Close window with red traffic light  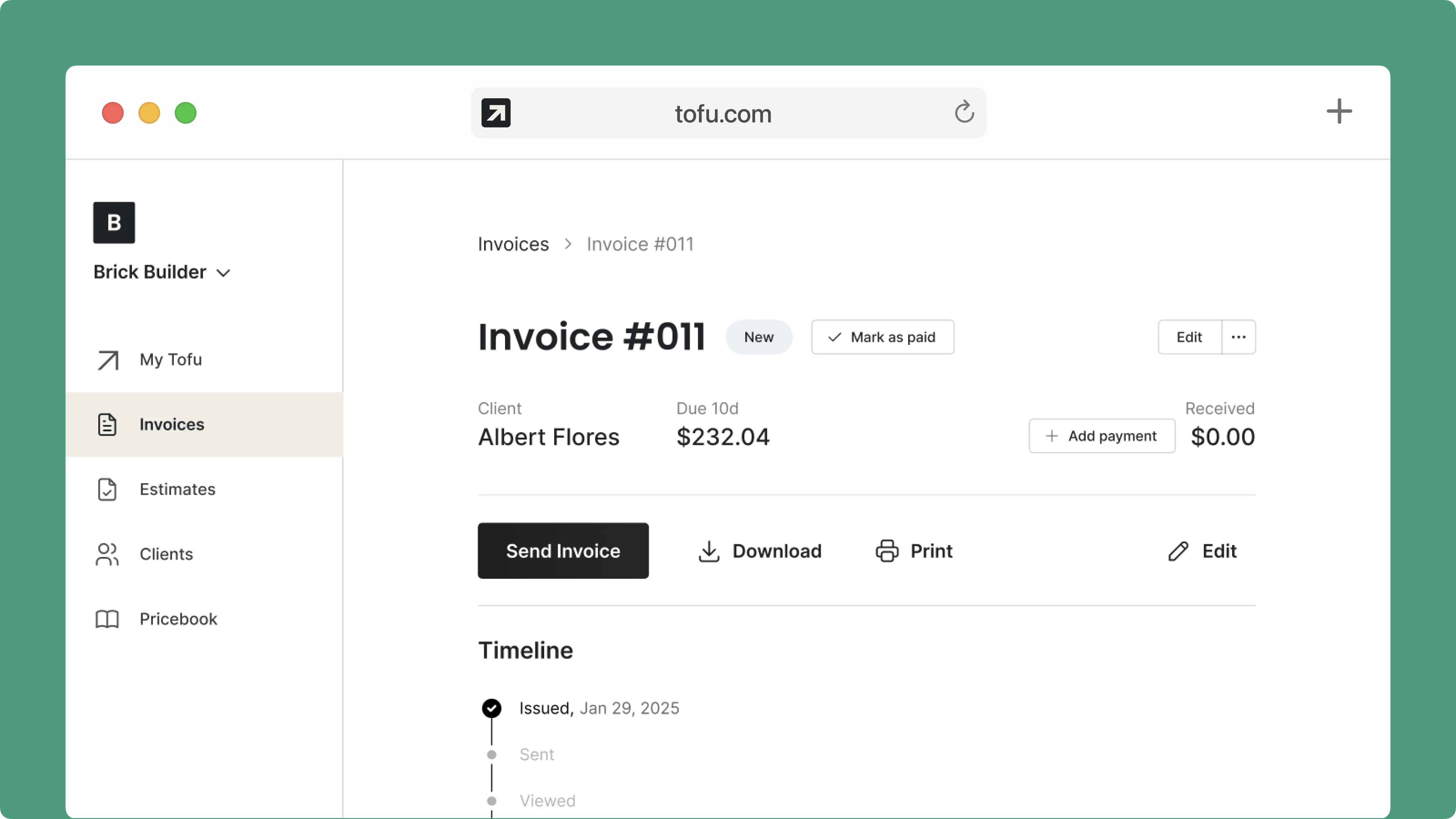click(113, 113)
